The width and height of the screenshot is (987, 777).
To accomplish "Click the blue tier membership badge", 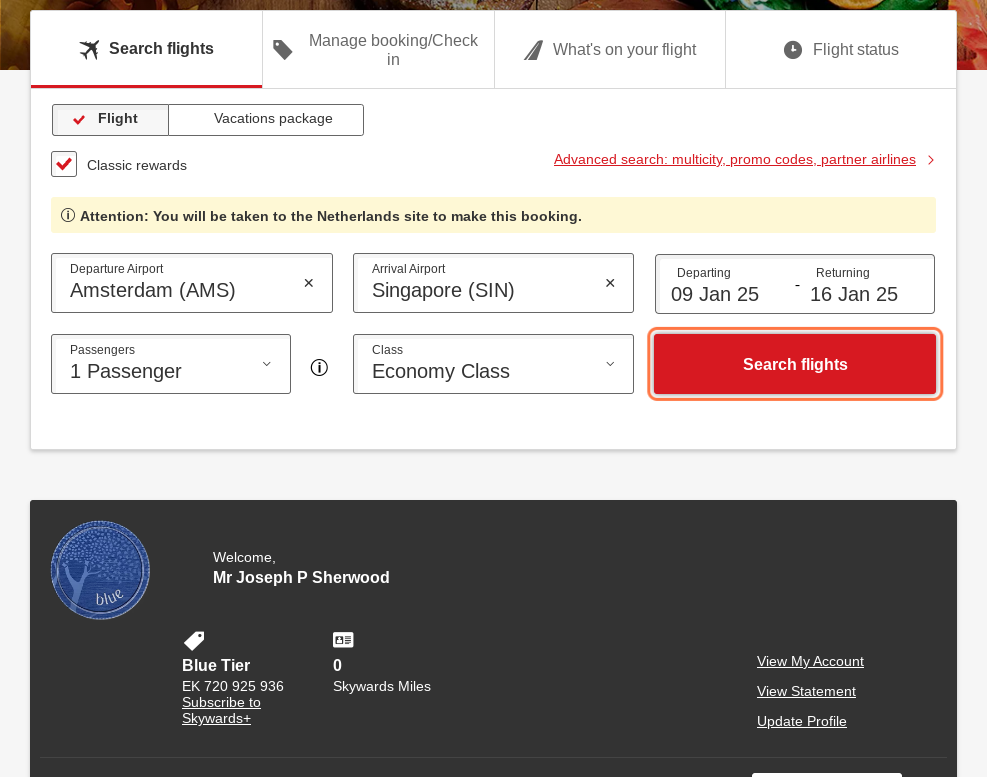I will 100,570.
